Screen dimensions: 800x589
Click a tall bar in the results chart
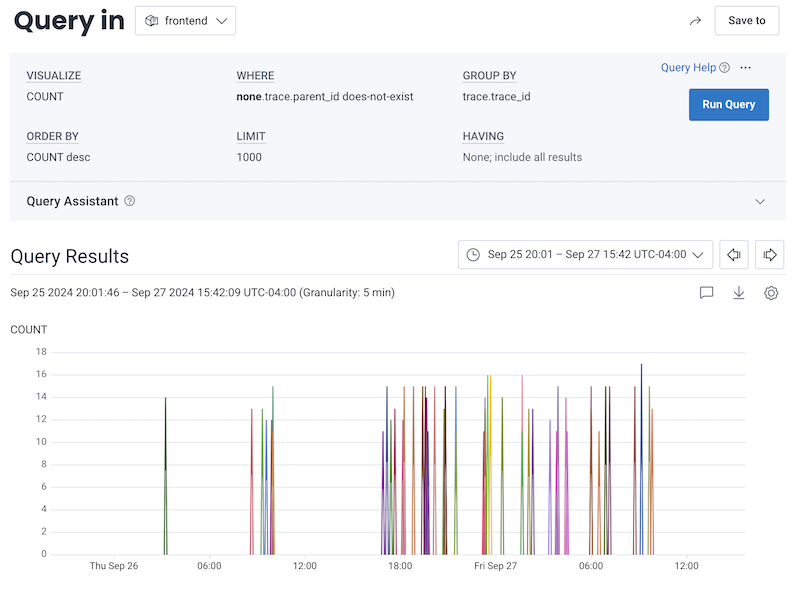[x=641, y=450]
